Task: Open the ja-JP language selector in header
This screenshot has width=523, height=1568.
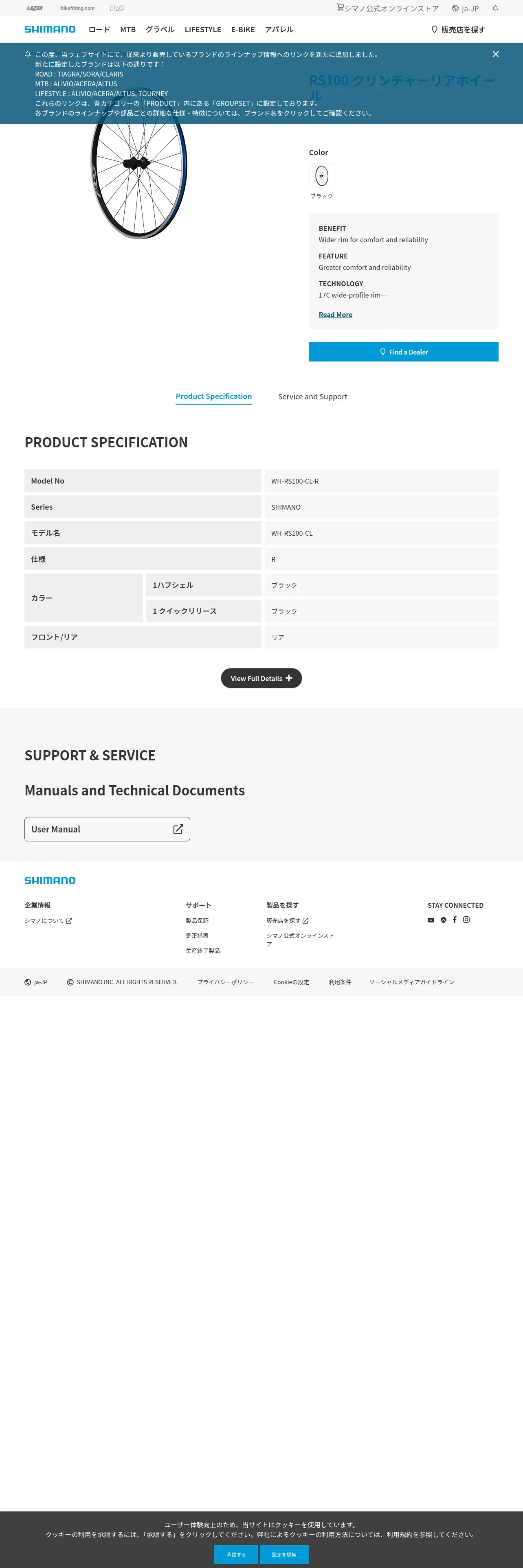Action: 465,8
